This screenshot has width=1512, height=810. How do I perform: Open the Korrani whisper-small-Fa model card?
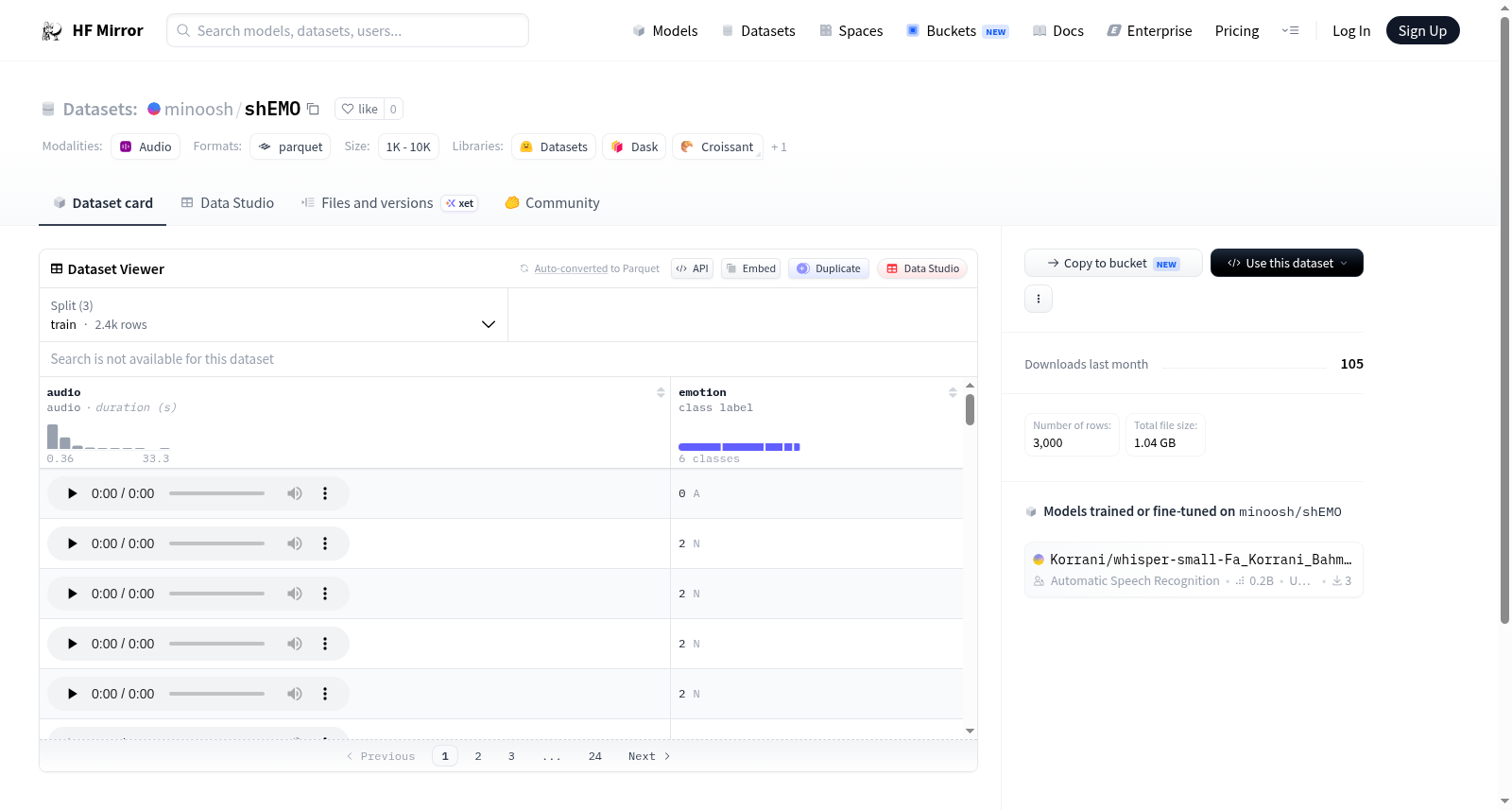click(1194, 569)
